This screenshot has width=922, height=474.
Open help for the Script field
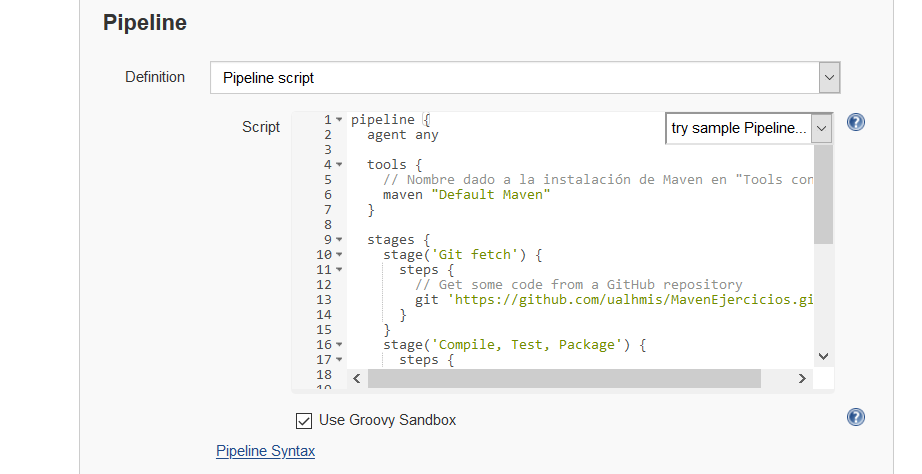tap(856, 122)
